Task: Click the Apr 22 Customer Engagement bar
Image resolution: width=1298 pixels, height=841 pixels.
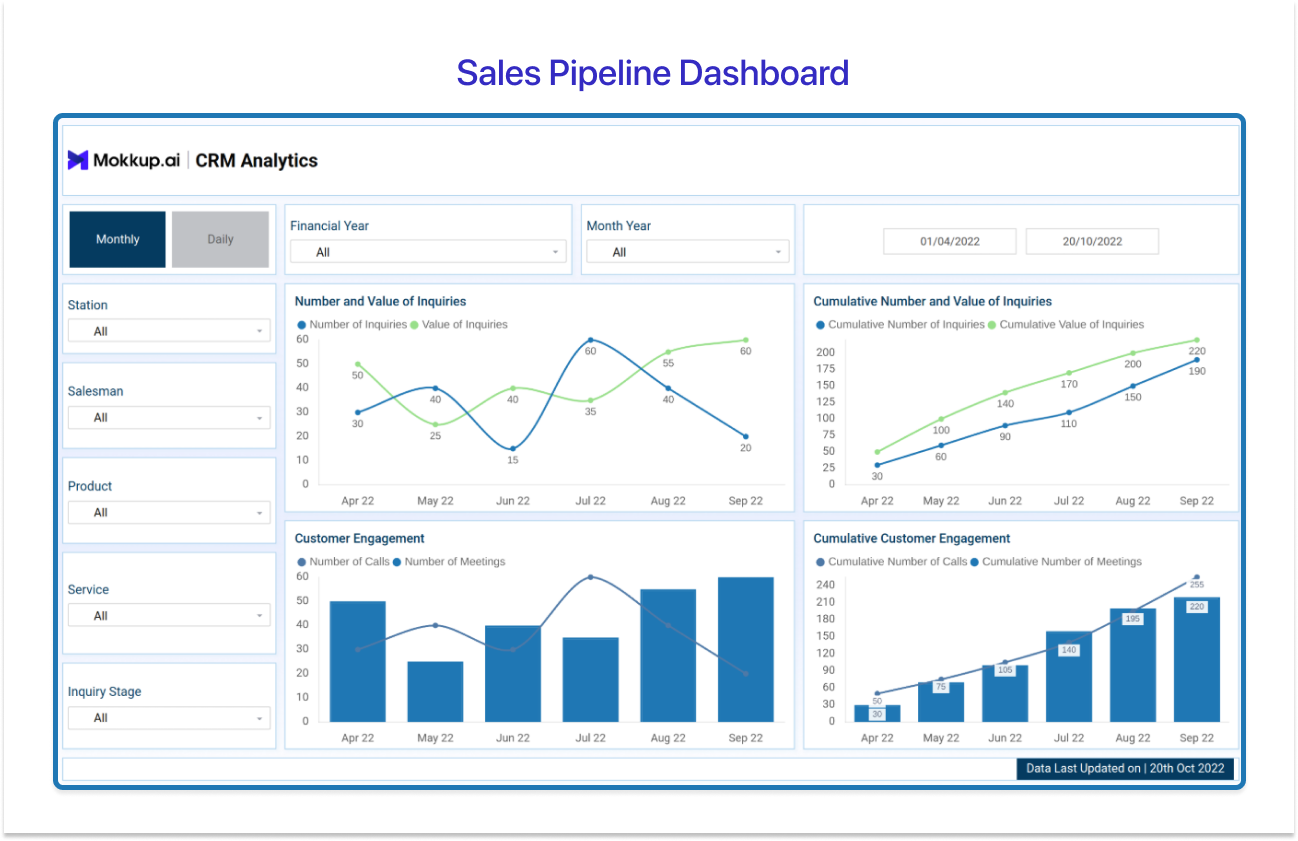Action: pyautogui.click(x=357, y=661)
